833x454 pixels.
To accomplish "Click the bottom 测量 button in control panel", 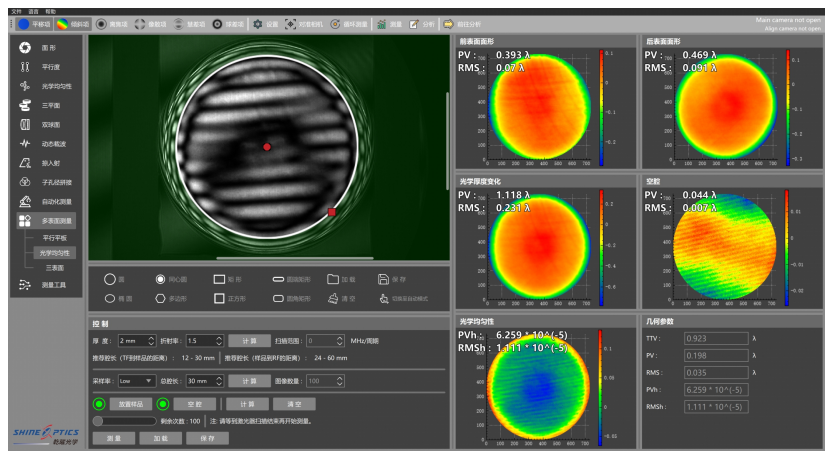I will pos(113,438).
